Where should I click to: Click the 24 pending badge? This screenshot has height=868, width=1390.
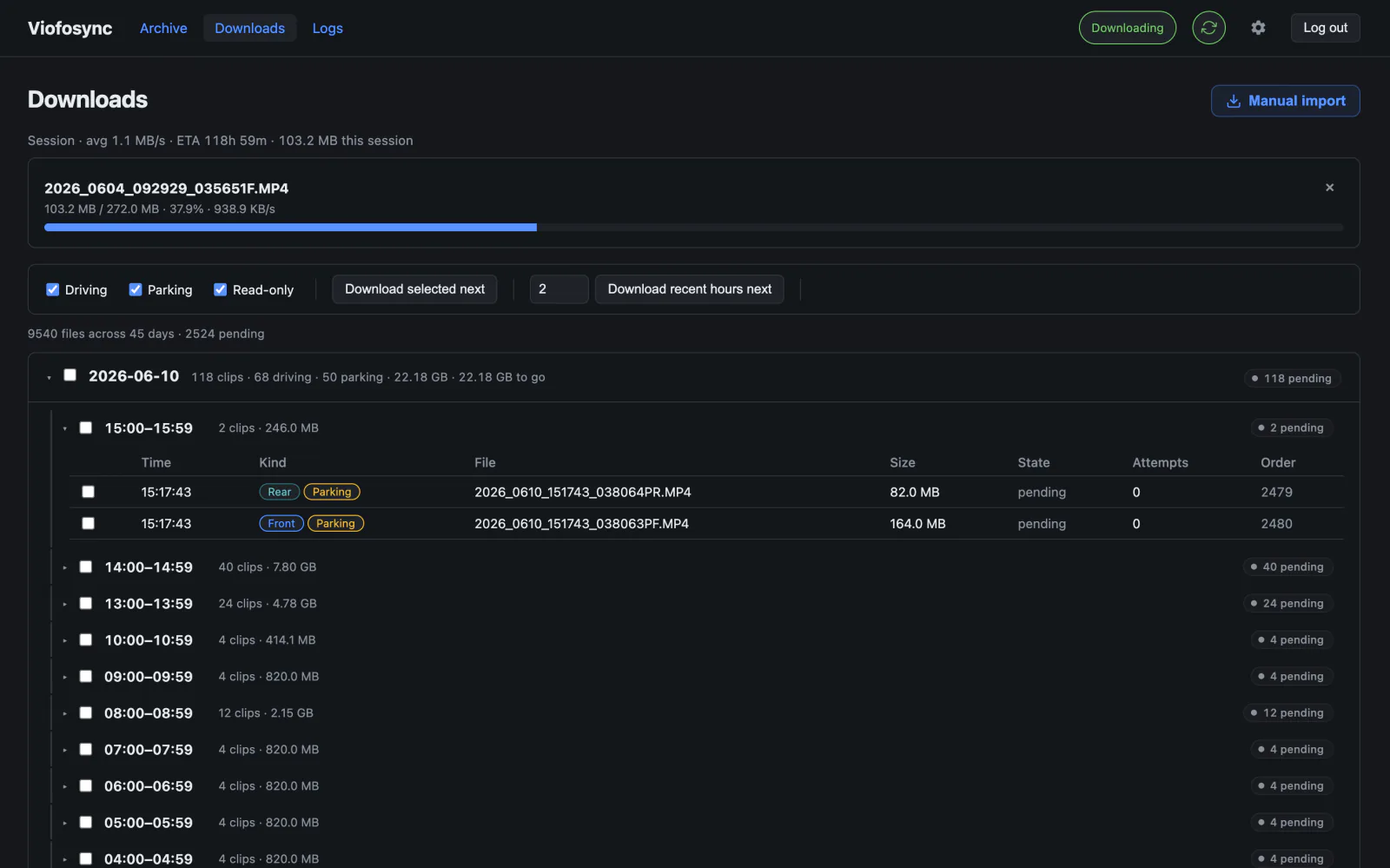(1287, 603)
